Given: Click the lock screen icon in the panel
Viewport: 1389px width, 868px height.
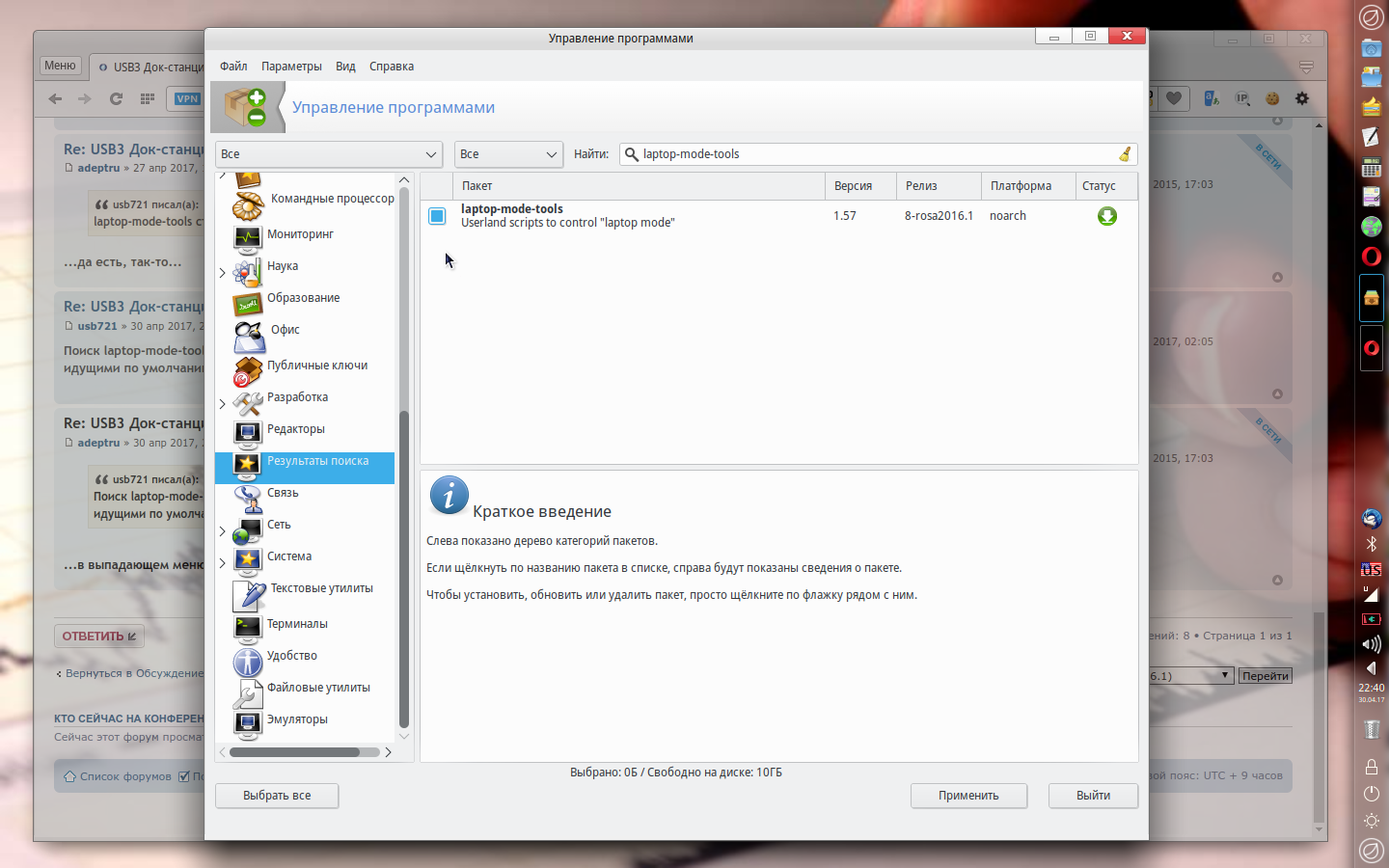Looking at the screenshot, I should click(1372, 767).
